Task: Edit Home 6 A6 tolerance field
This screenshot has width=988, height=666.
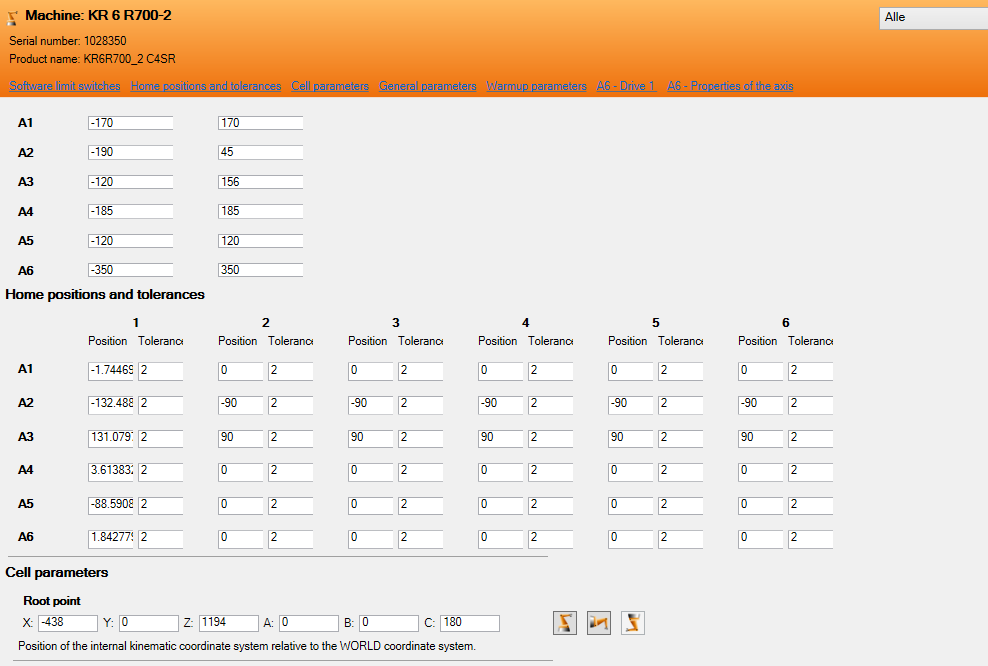Action: click(810, 538)
